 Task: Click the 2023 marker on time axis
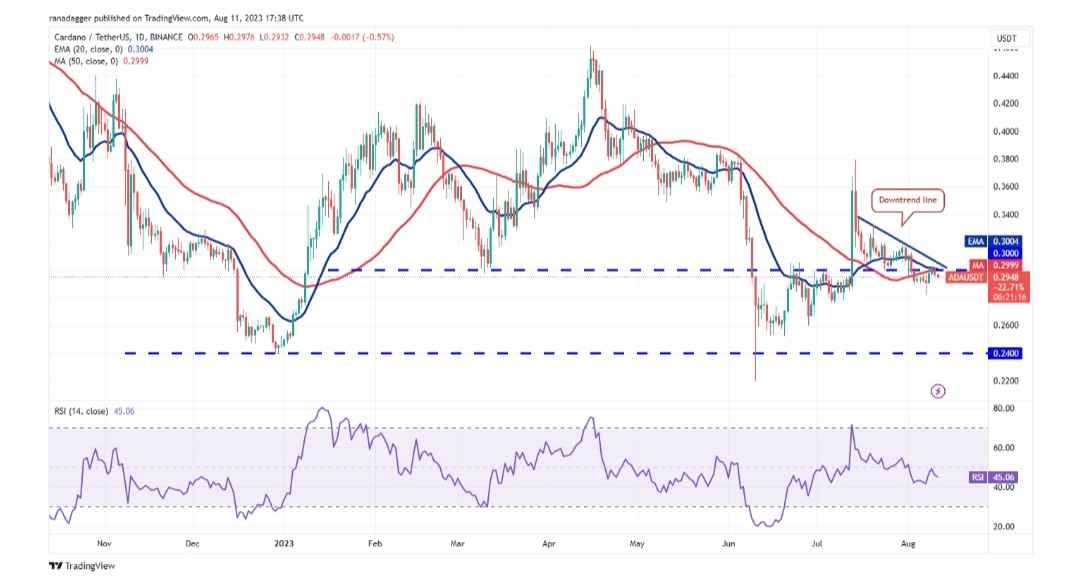click(x=282, y=547)
